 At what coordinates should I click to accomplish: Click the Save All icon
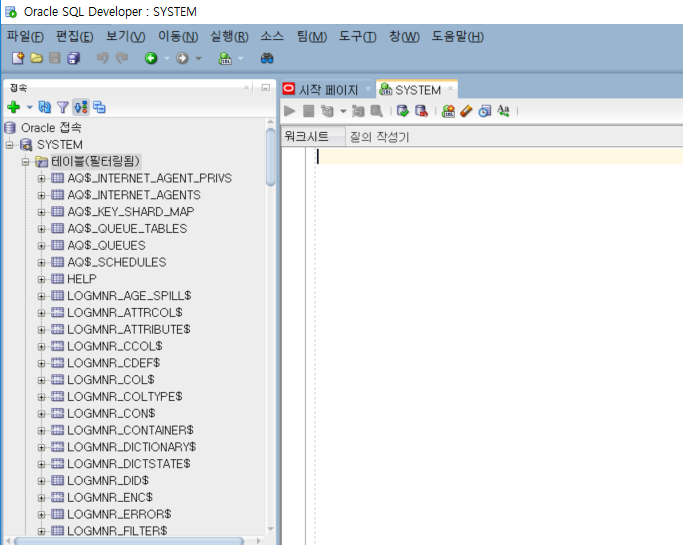74,58
